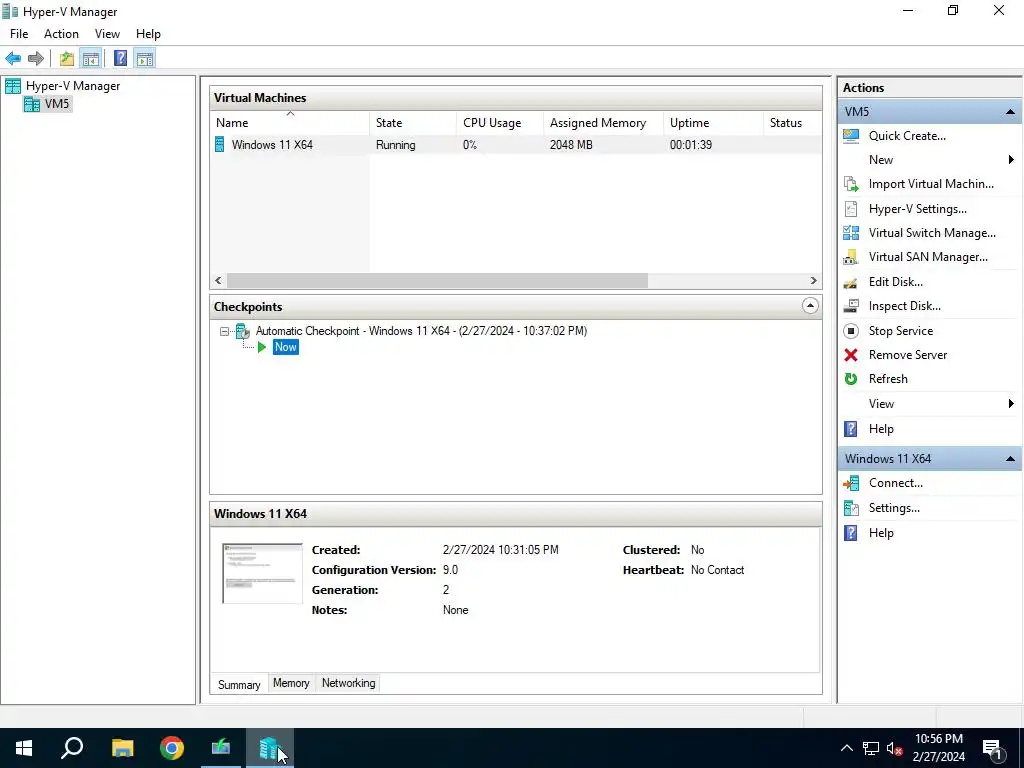Click Stop Service action
Viewport: 1024px width, 768px height.
click(x=901, y=331)
